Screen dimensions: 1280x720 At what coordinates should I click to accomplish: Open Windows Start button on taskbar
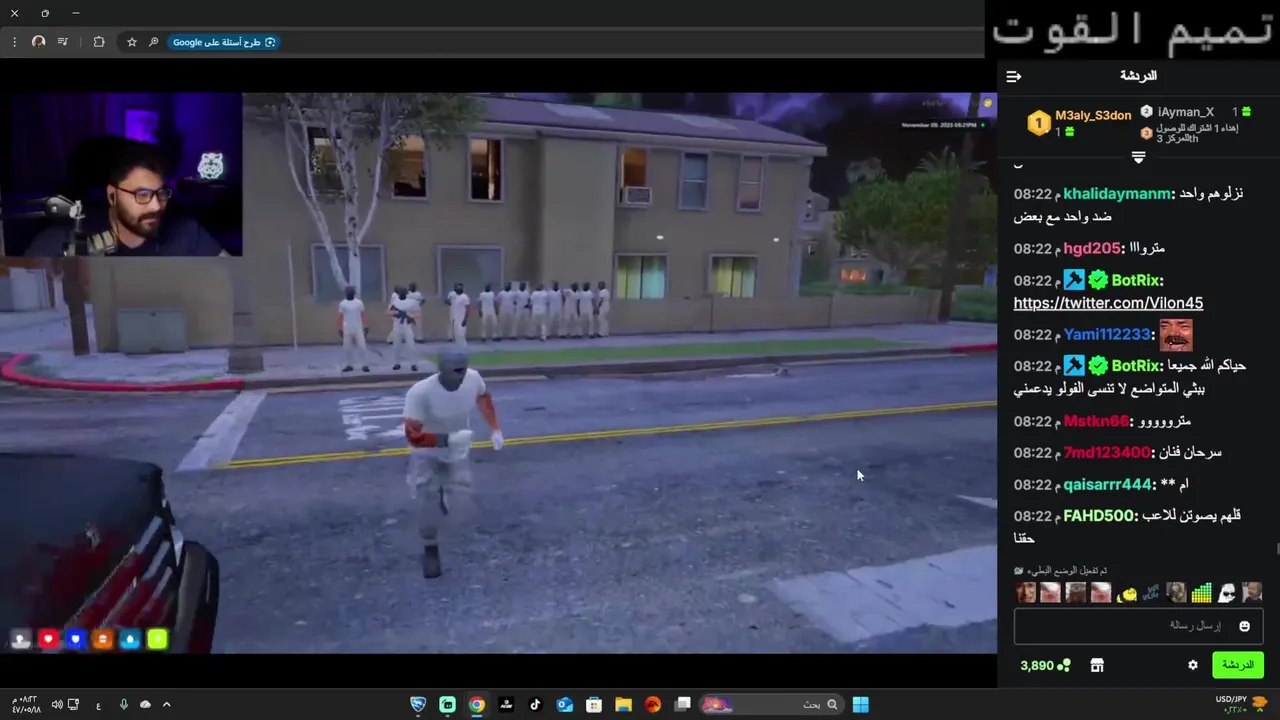pos(861,704)
